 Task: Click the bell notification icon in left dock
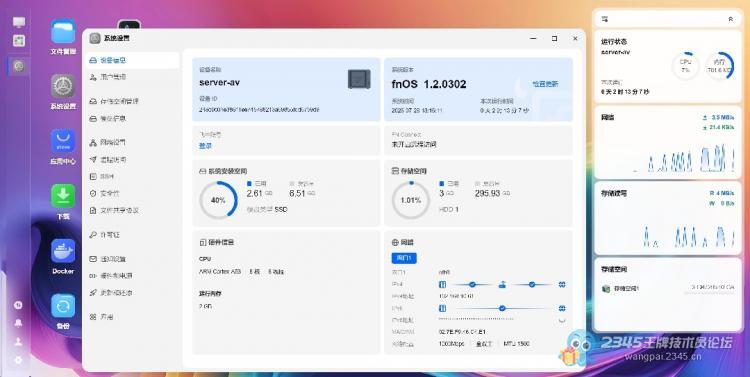[19, 323]
